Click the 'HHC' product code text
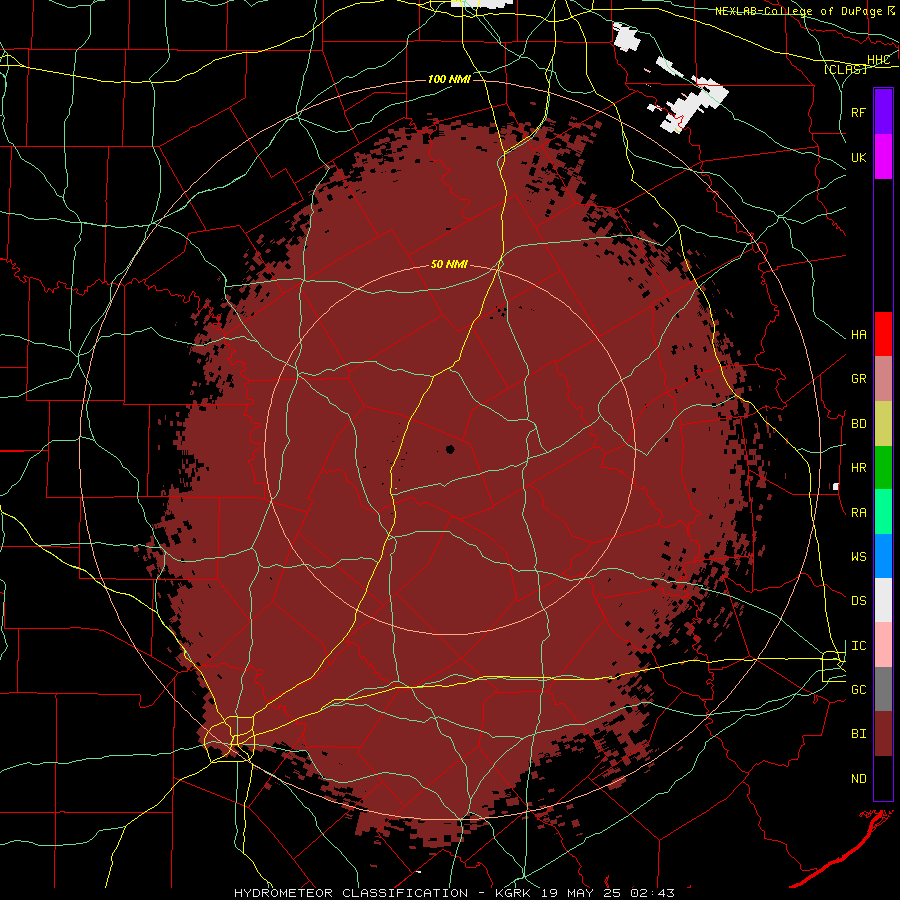The height and width of the screenshot is (900, 900). click(878, 60)
